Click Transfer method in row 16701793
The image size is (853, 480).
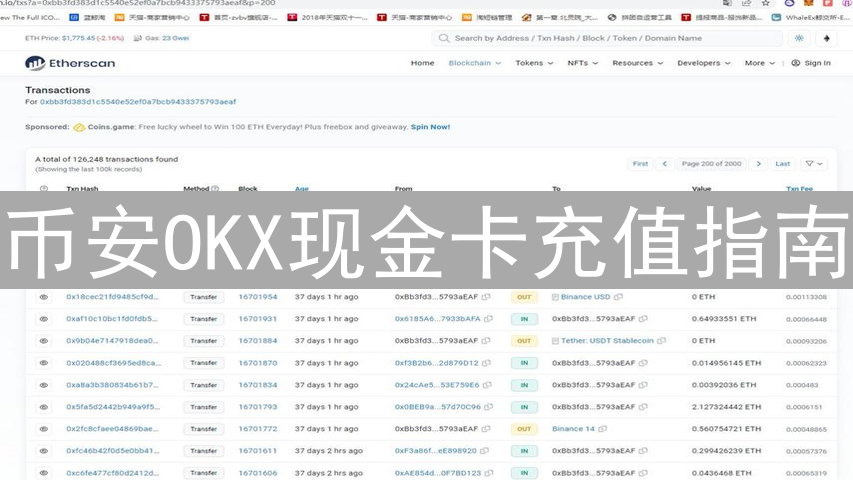(x=203, y=407)
